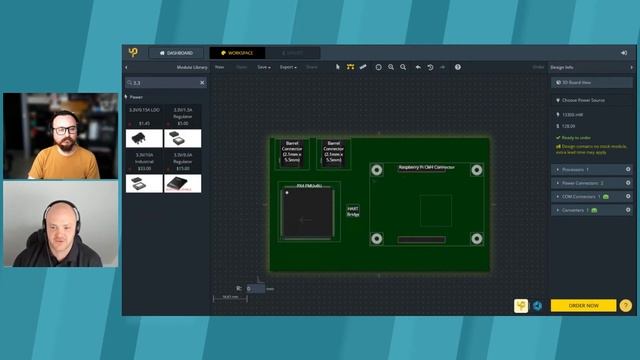Click the round icon on Converters row
640x360 pixels.
click(628, 210)
